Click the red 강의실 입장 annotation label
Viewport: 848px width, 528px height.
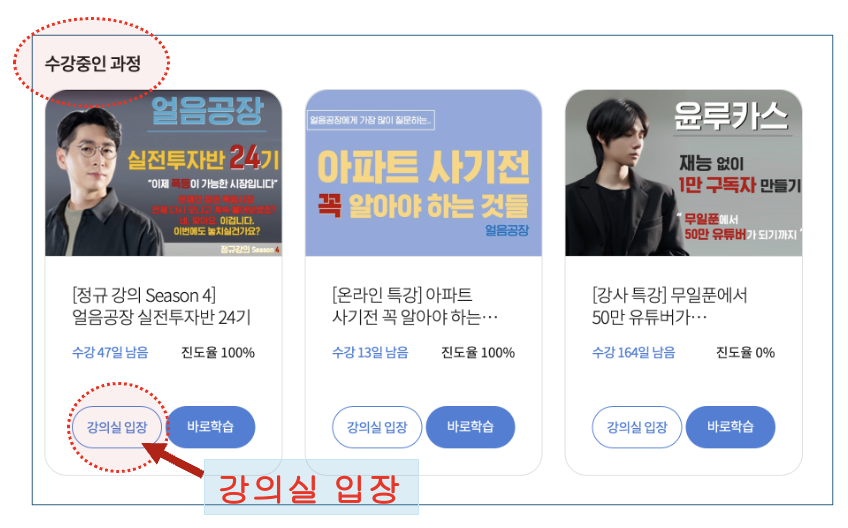pyautogui.click(x=309, y=489)
